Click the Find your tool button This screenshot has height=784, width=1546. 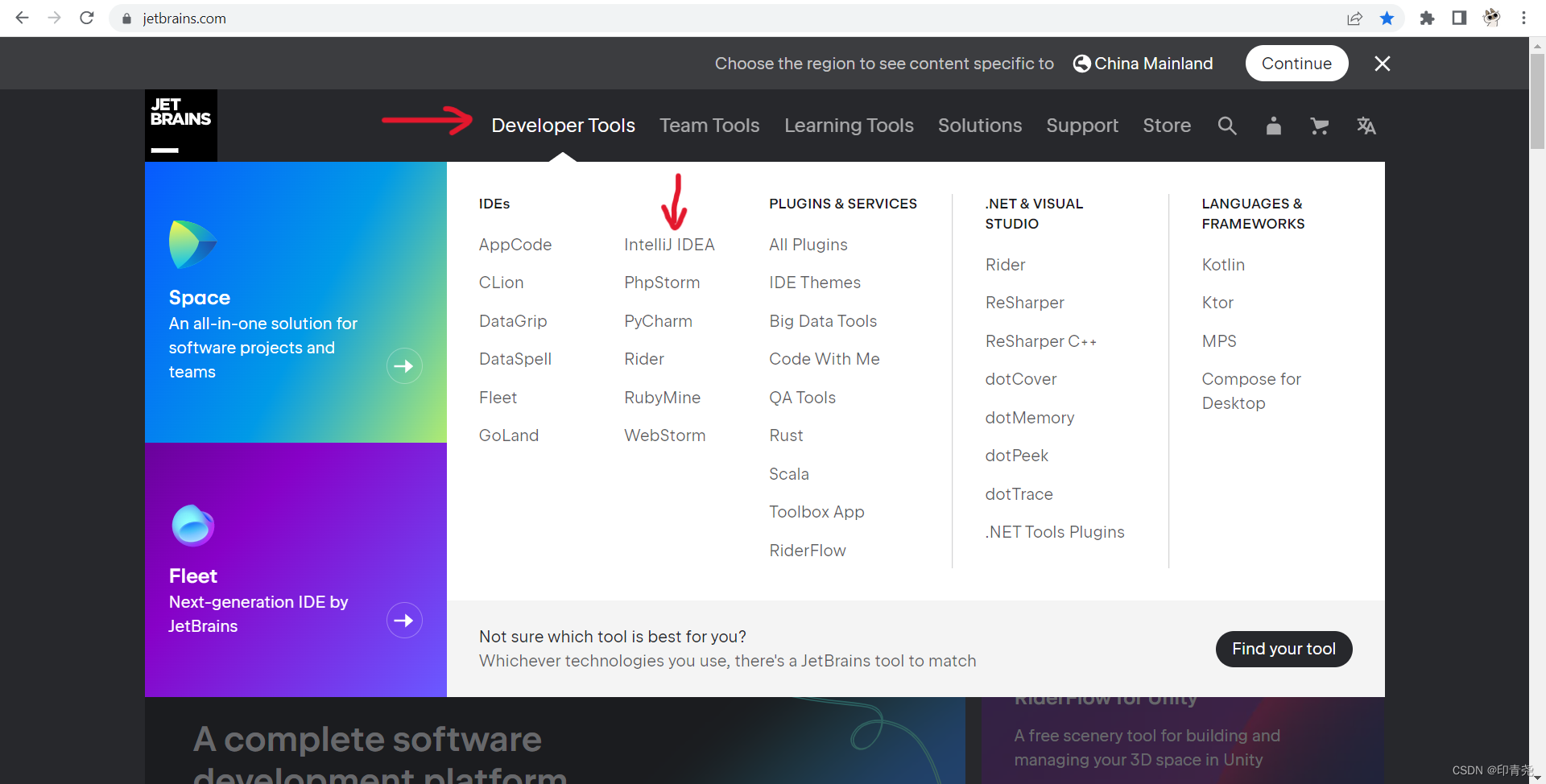[1284, 649]
